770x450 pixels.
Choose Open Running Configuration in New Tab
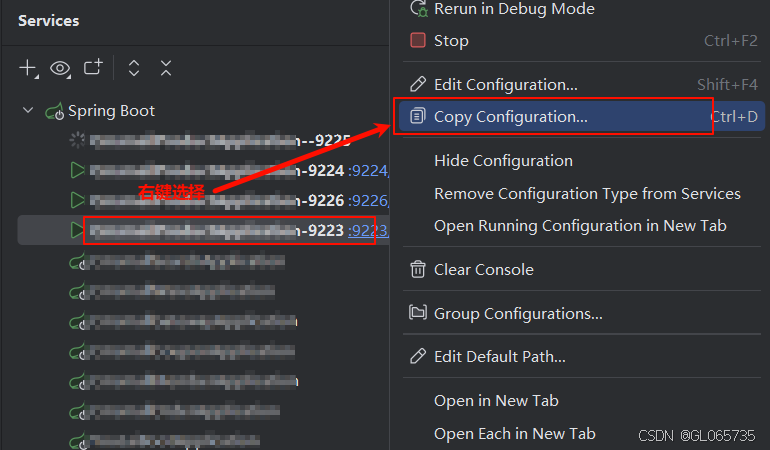582,225
